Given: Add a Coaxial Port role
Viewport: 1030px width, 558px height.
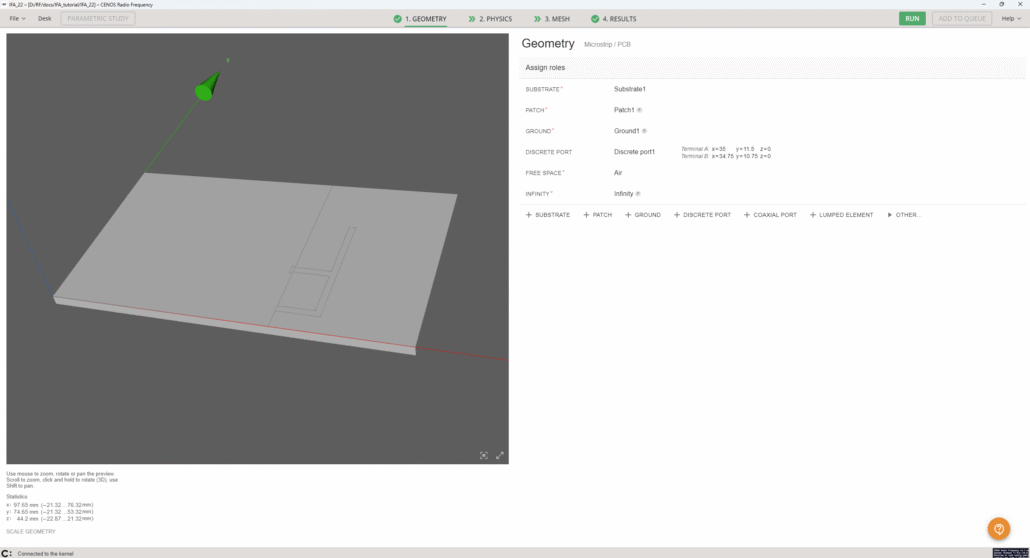Looking at the screenshot, I should click(x=770, y=215).
